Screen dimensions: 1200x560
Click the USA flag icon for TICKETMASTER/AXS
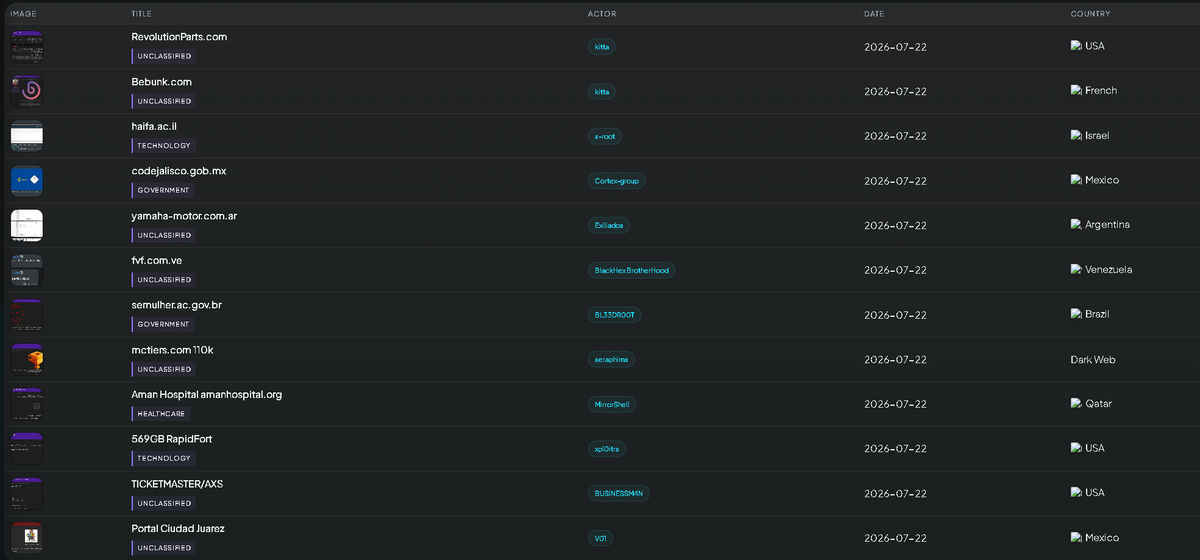(1076, 493)
